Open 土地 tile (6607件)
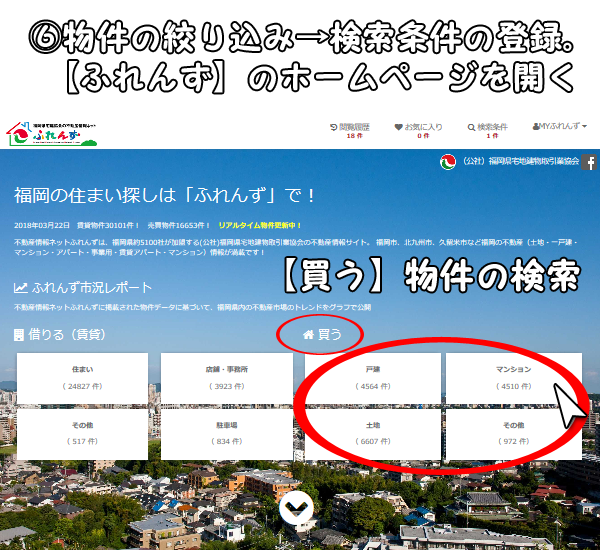 click(373, 434)
